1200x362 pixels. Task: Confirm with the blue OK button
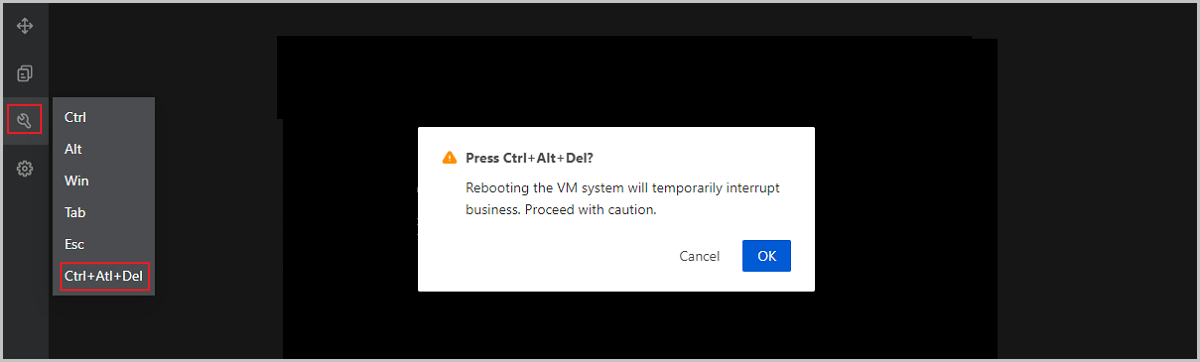(766, 256)
